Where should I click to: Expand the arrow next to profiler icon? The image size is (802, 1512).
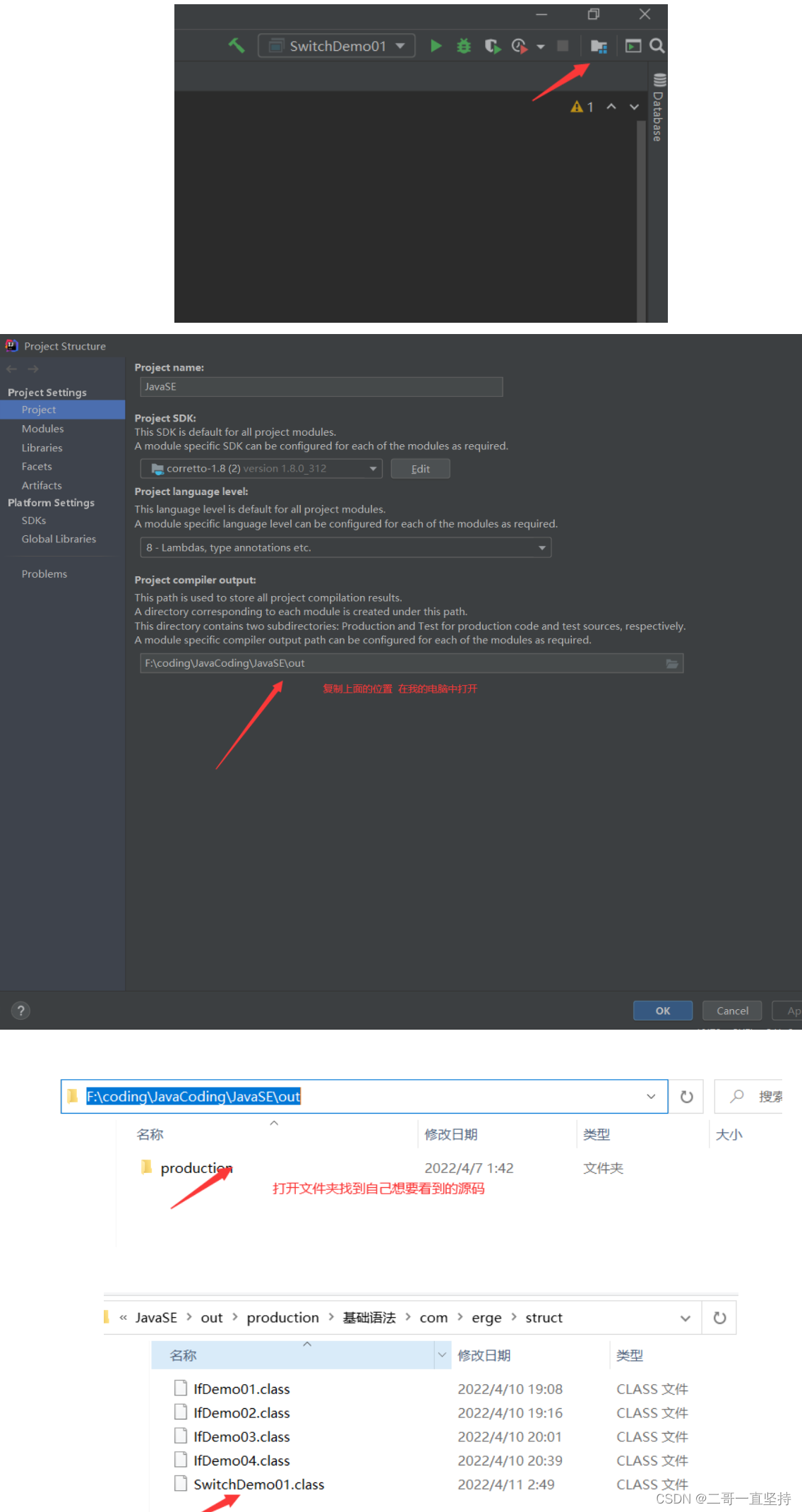541,47
